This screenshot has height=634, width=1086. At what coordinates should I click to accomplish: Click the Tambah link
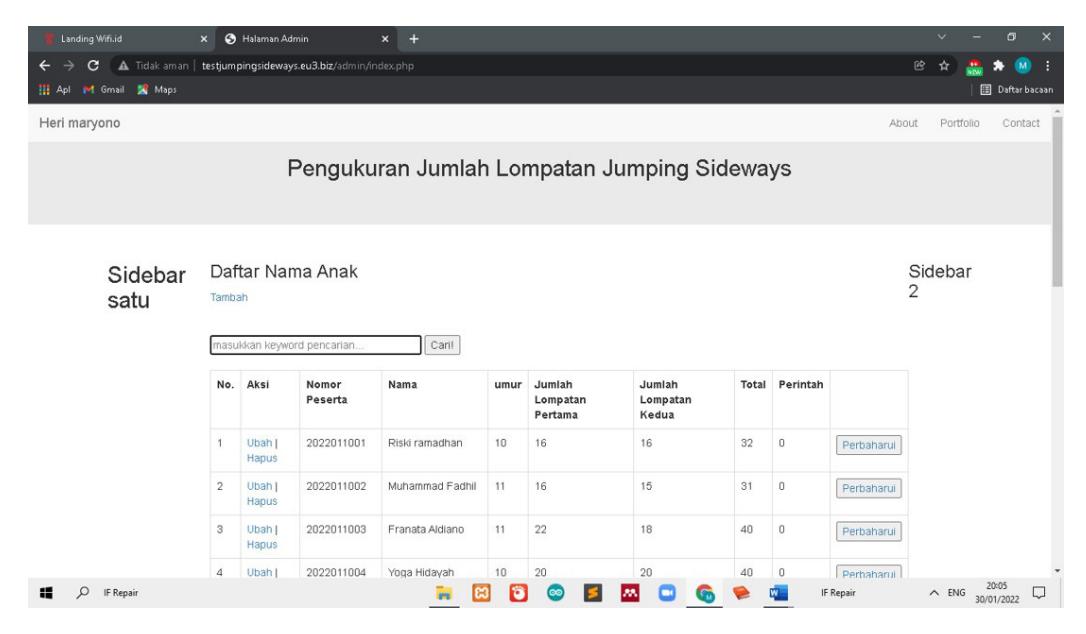(x=229, y=297)
